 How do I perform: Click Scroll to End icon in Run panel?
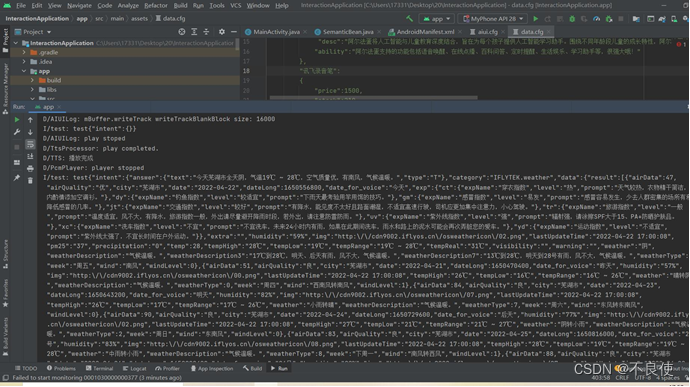pyautogui.click(x=30, y=156)
